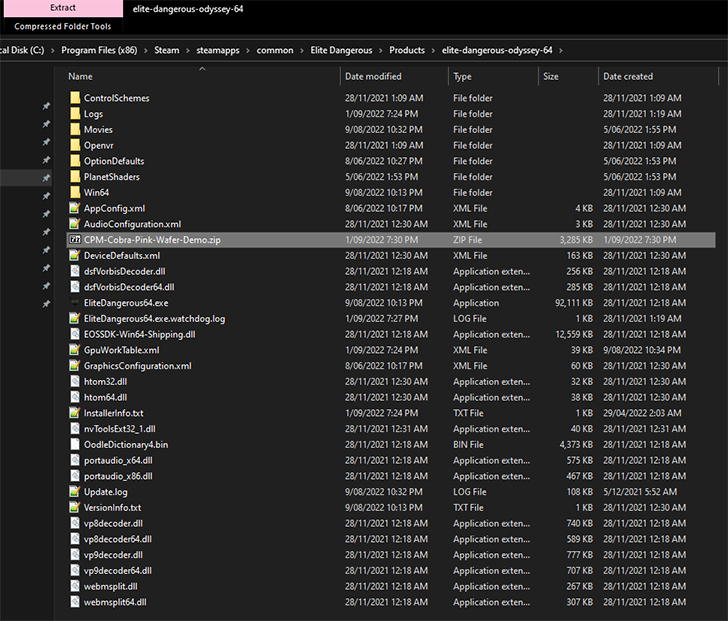728x621 pixels.
Task: Select the VersionInfo.txt file icon
Action: [75, 508]
